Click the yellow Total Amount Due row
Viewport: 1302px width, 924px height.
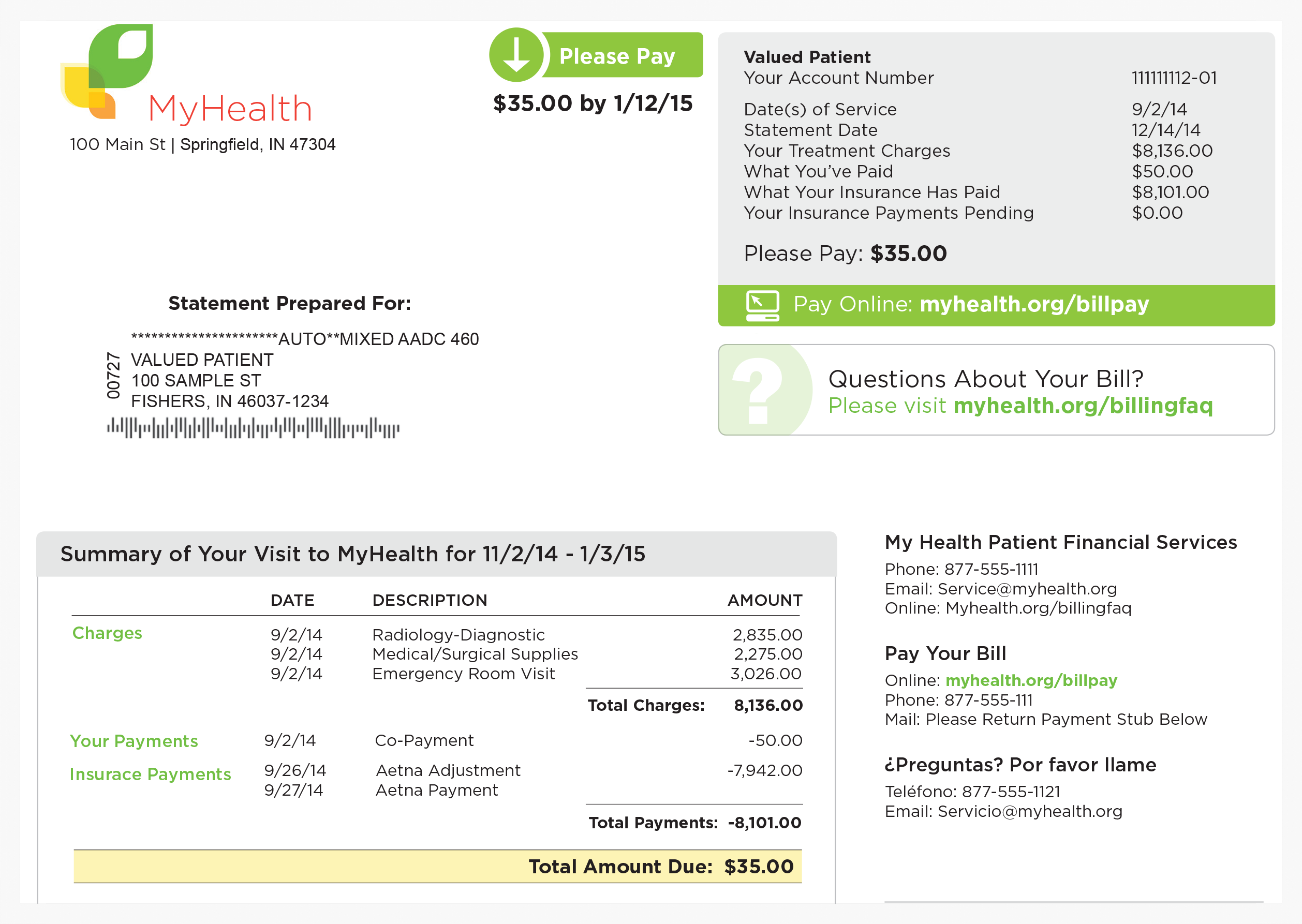click(437, 867)
